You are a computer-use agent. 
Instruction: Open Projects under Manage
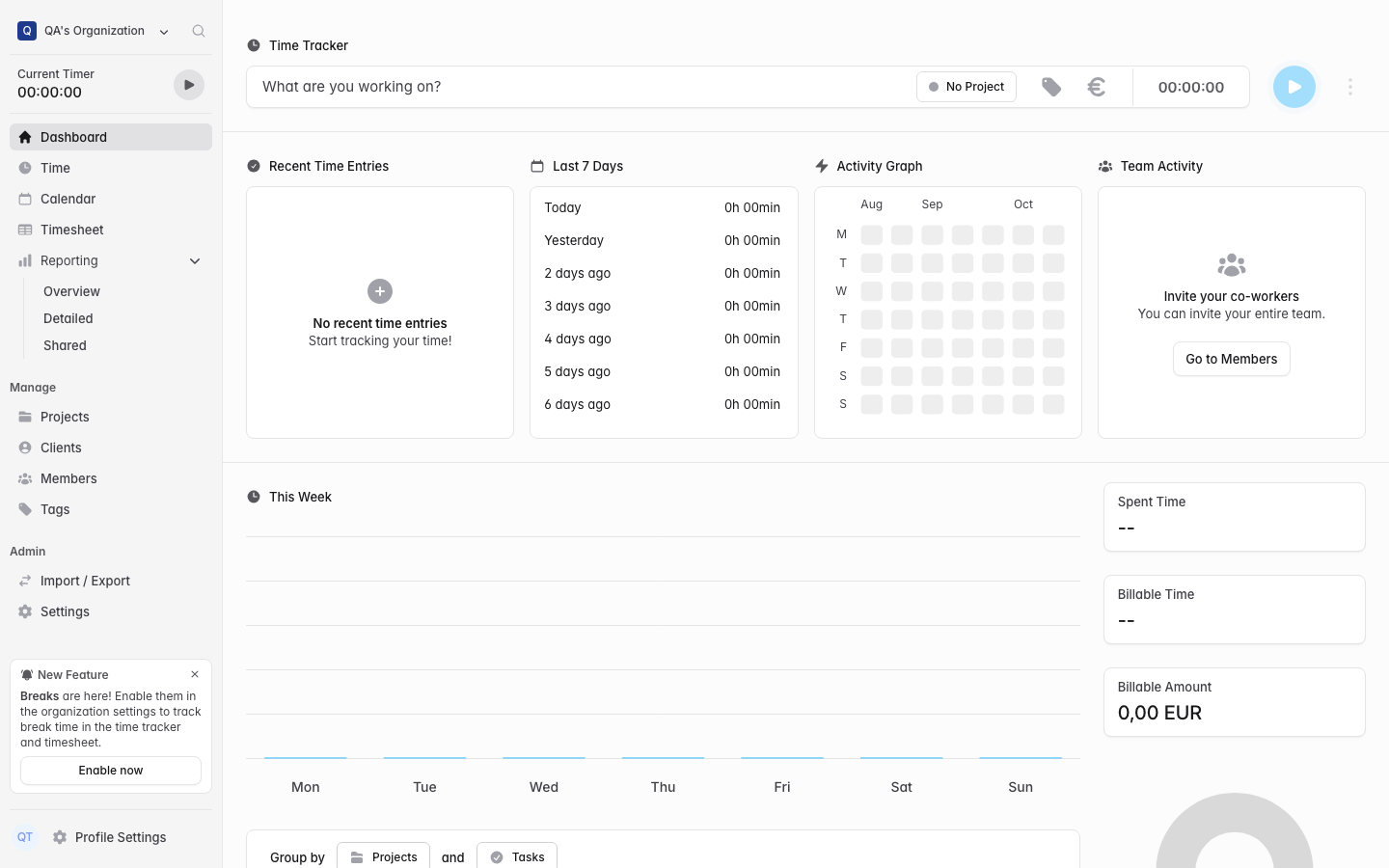pos(111,417)
